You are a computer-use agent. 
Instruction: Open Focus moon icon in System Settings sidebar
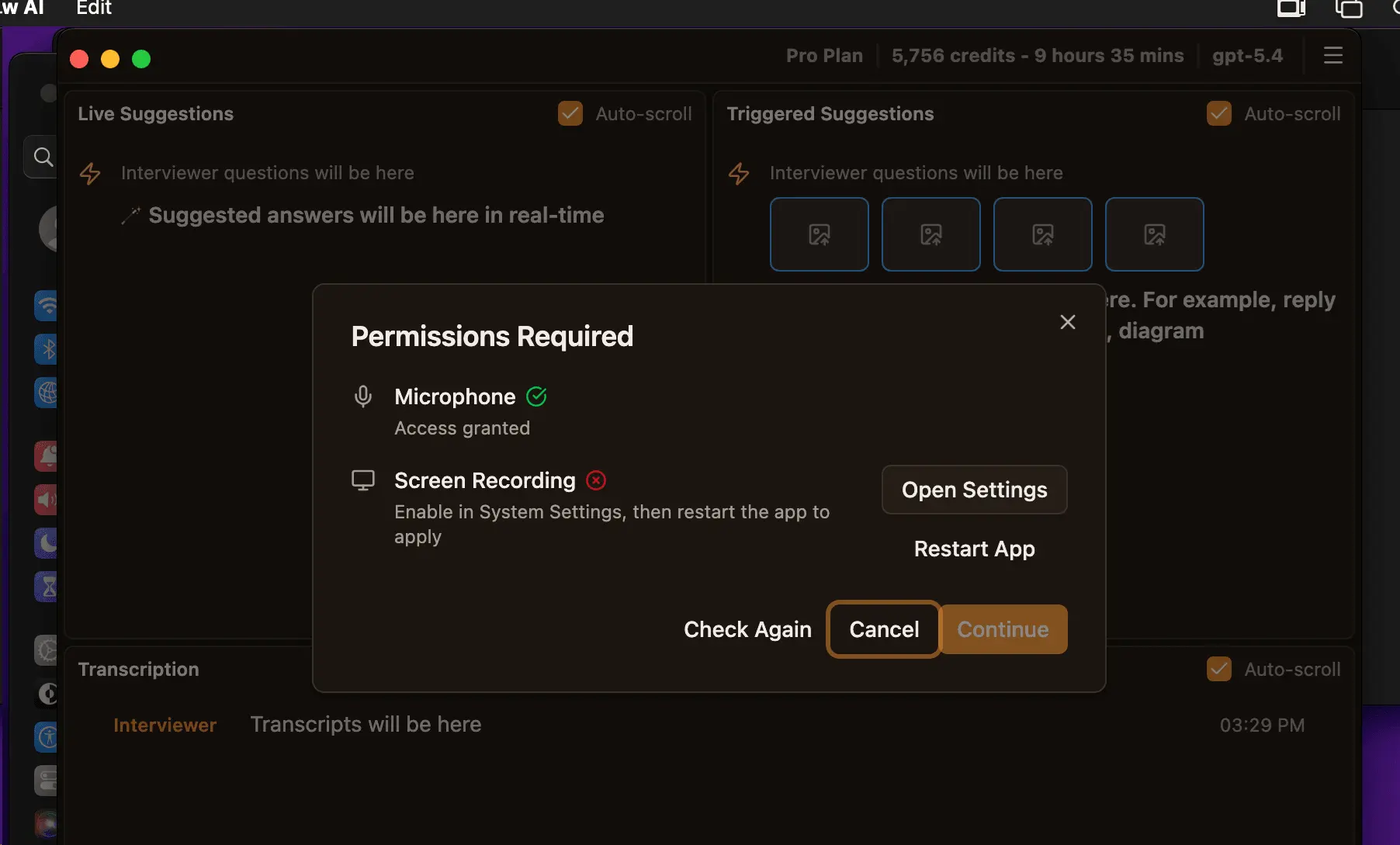click(x=46, y=543)
